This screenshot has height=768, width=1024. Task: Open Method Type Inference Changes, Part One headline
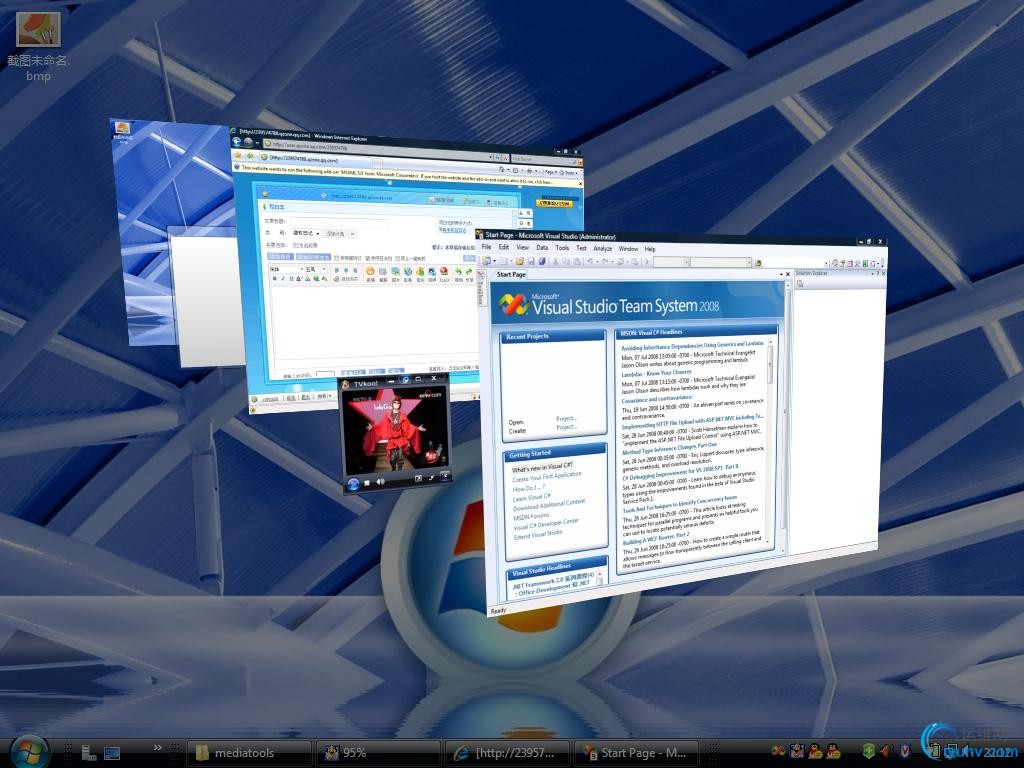pyautogui.click(x=669, y=448)
